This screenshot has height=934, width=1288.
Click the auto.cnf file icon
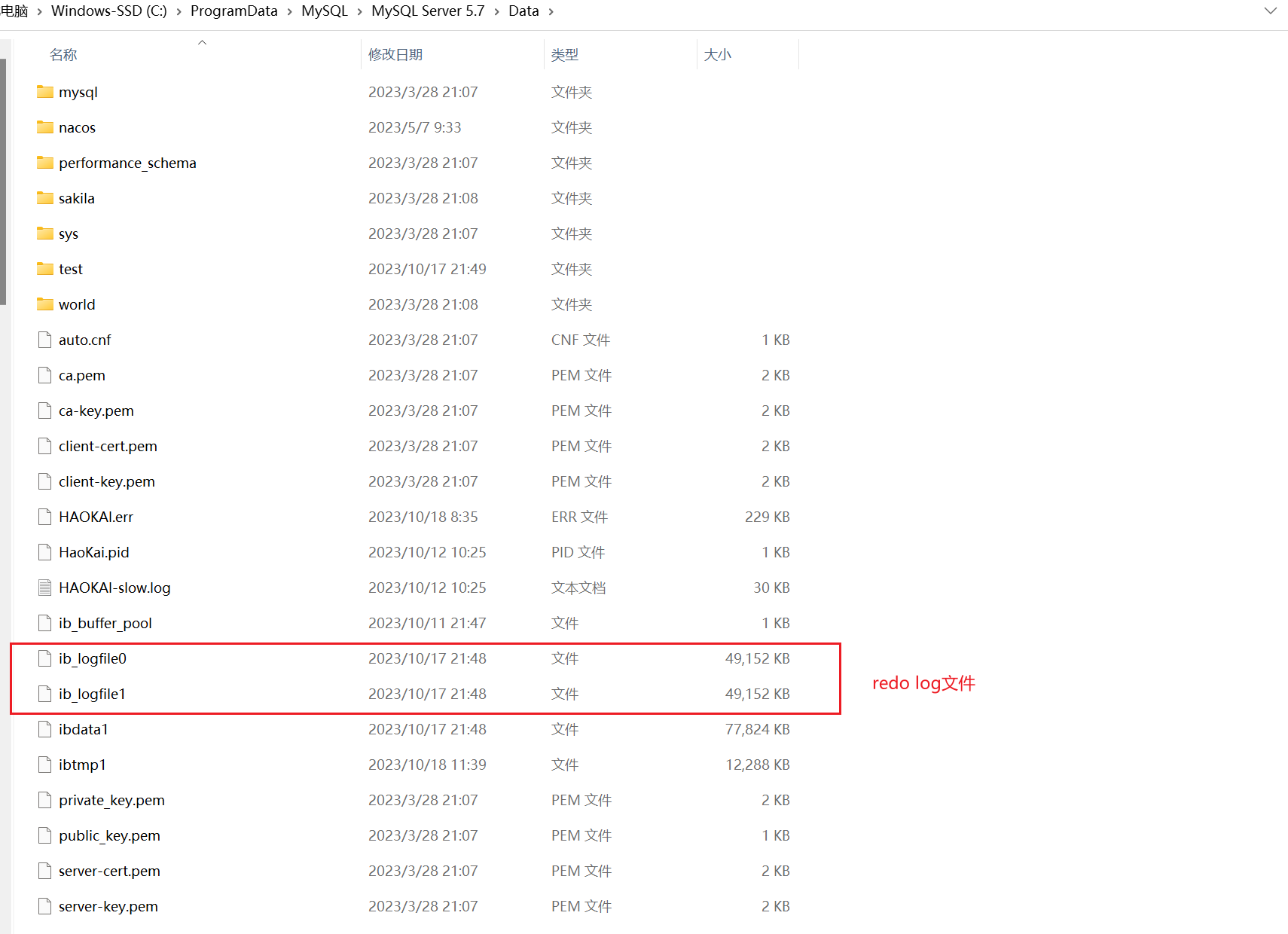click(45, 340)
